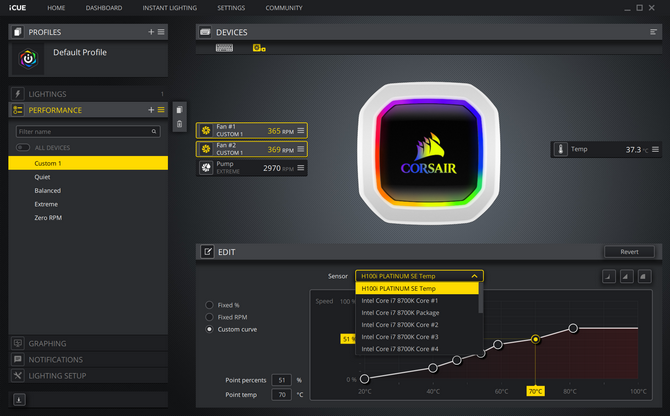Image resolution: width=670 pixels, height=416 pixels.
Task: Click the Revert button
Action: (x=629, y=252)
